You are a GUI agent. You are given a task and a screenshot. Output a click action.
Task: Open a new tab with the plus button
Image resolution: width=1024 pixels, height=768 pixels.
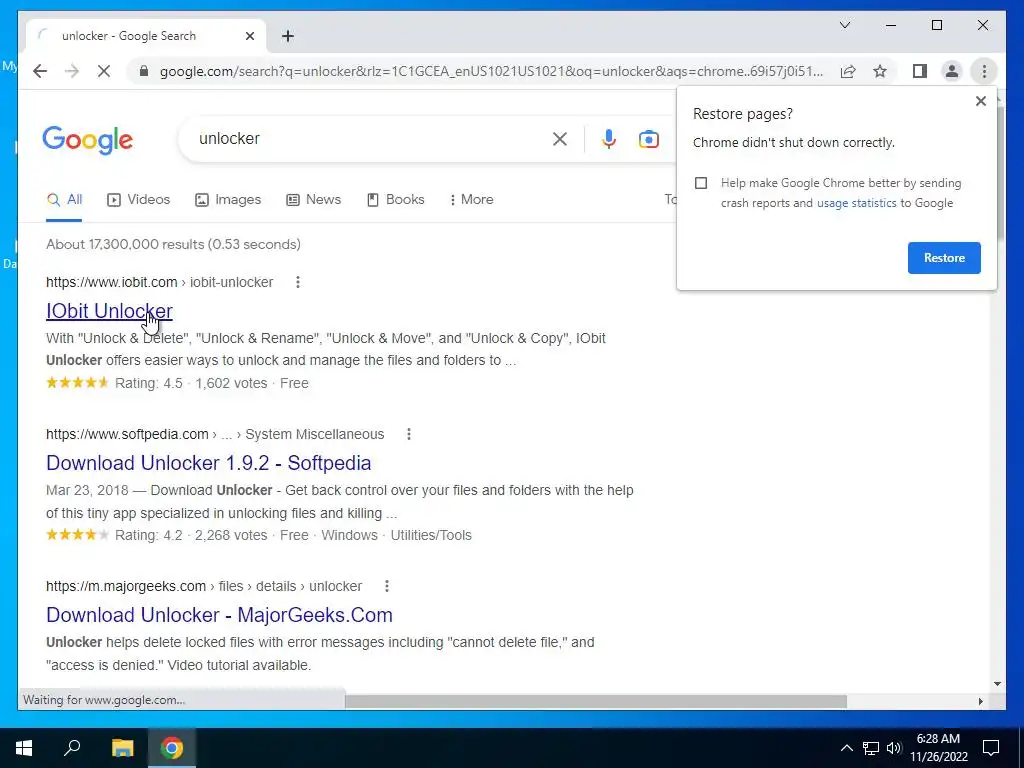[288, 36]
